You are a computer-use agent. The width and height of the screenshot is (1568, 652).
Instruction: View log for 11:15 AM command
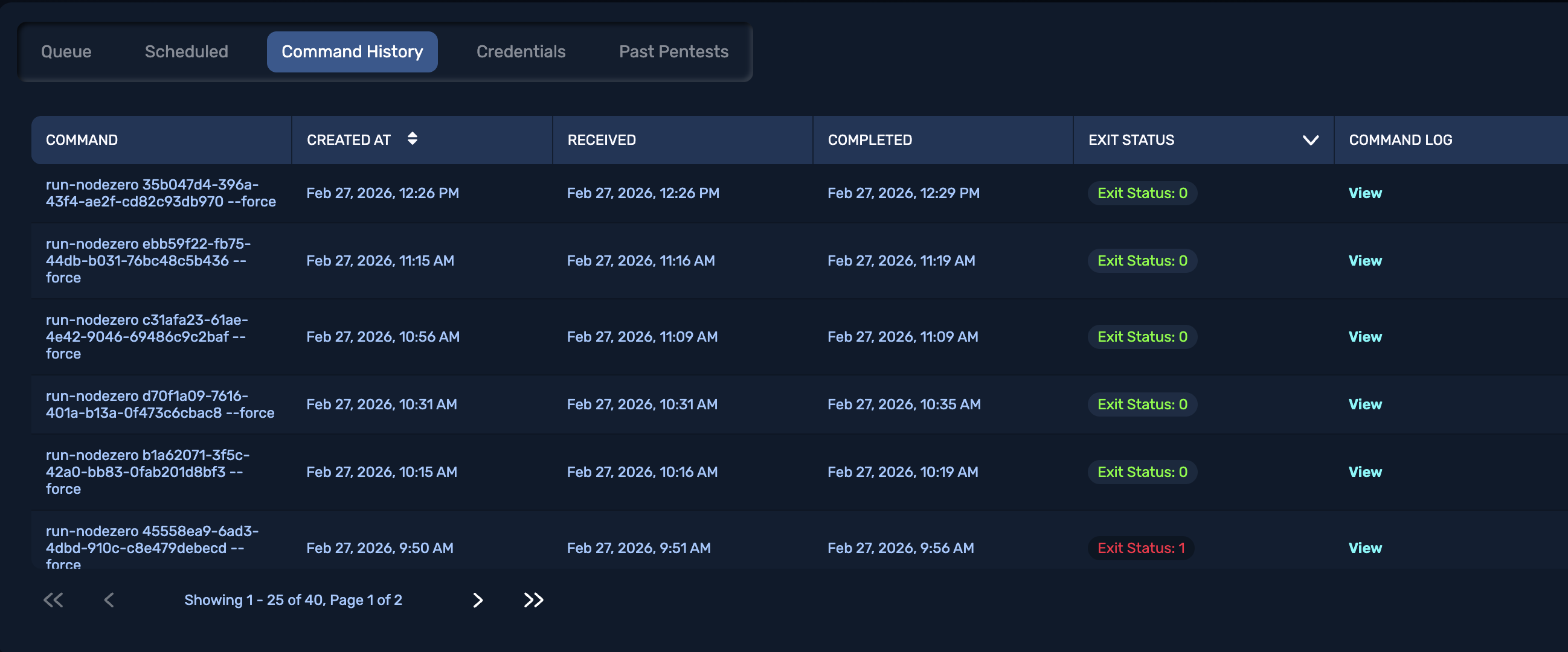pos(1364,261)
